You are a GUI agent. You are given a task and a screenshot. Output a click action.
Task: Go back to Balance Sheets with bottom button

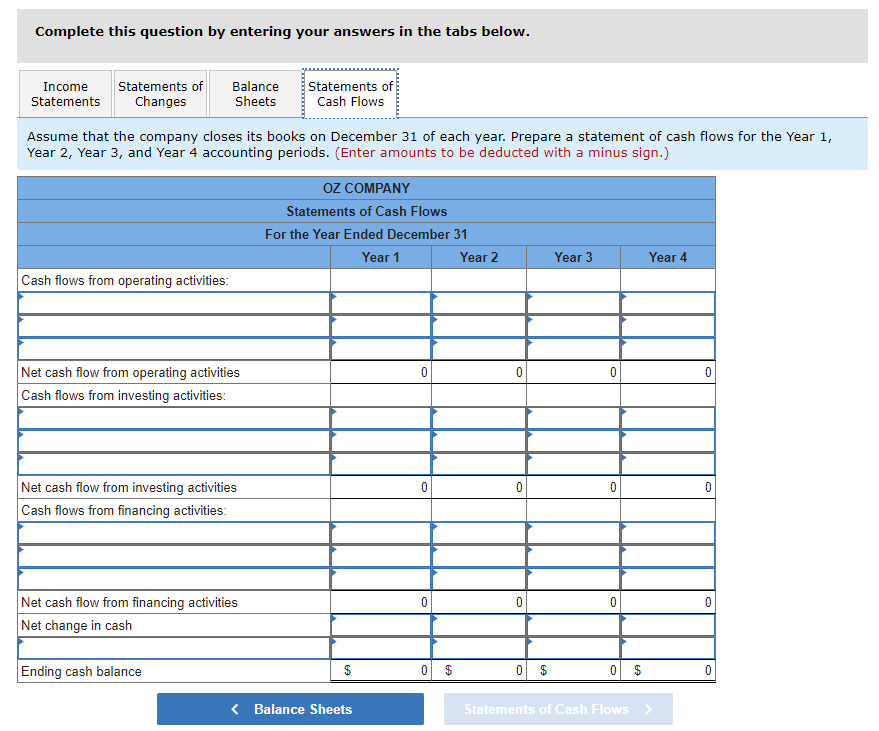point(290,709)
